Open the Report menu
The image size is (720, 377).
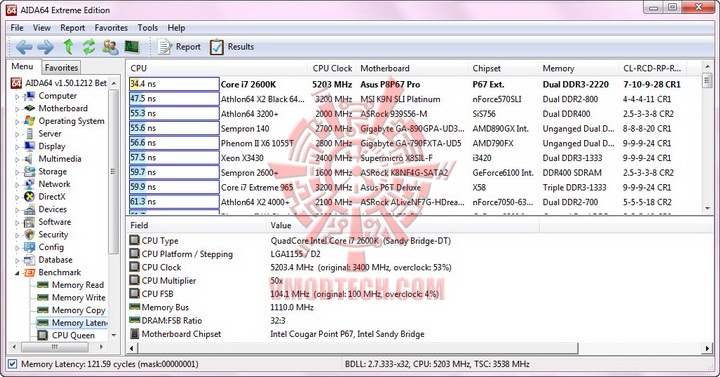click(73, 28)
